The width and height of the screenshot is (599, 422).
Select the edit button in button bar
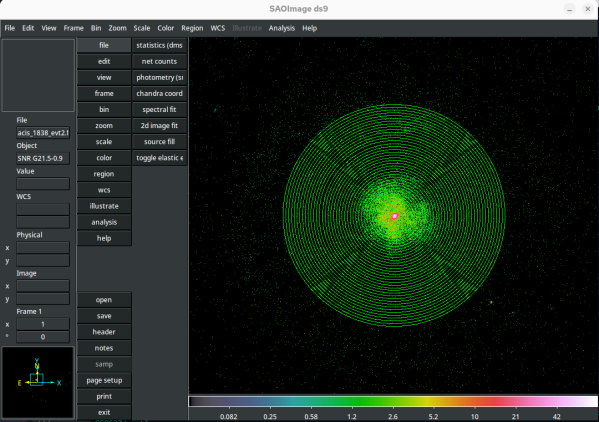(x=104, y=61)
